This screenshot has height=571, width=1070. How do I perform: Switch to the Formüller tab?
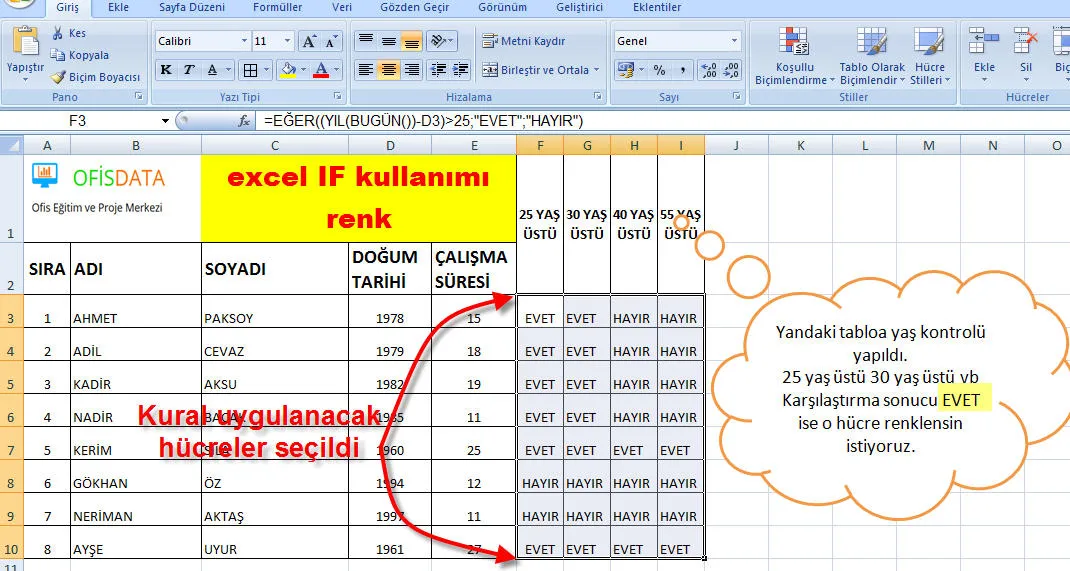(277, 7)
